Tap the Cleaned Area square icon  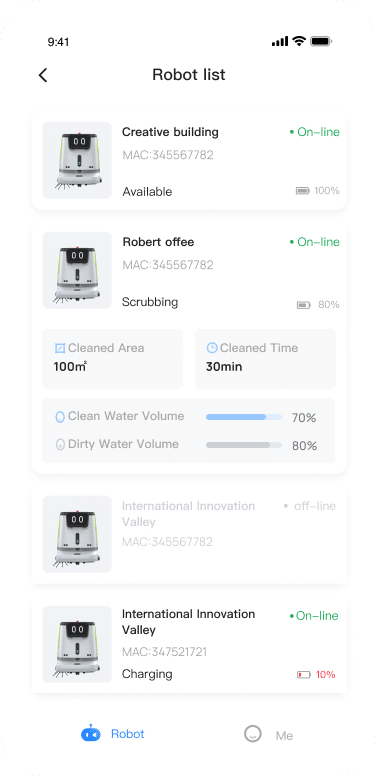click(60, 348)
